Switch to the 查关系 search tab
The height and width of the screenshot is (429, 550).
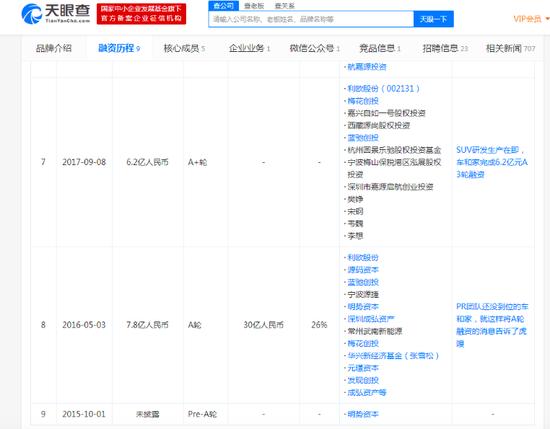284,6
